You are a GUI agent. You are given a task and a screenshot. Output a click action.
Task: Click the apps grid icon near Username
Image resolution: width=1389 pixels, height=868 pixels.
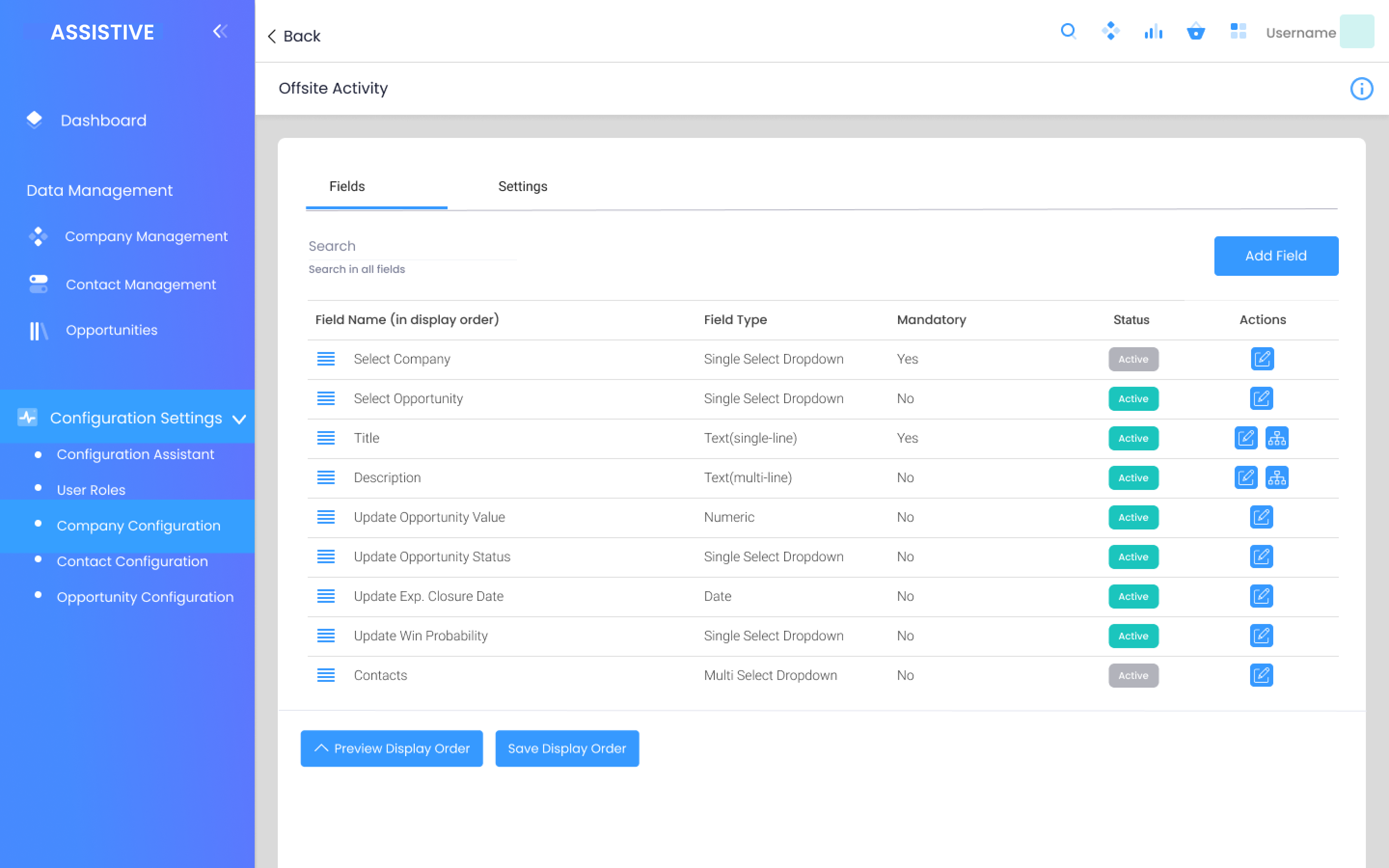1238,32
